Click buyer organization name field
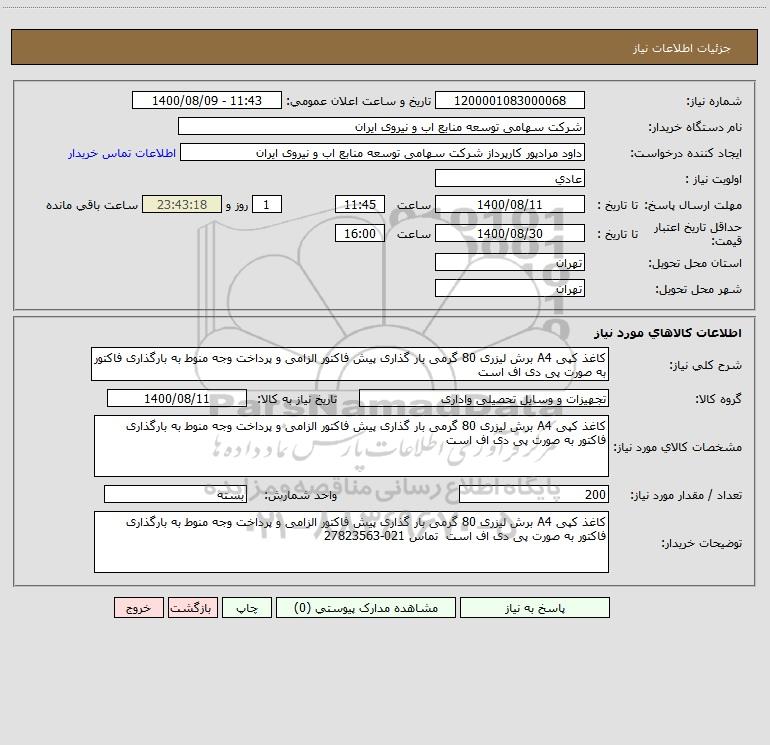The image size is (770, 745). tap(381, 126)
